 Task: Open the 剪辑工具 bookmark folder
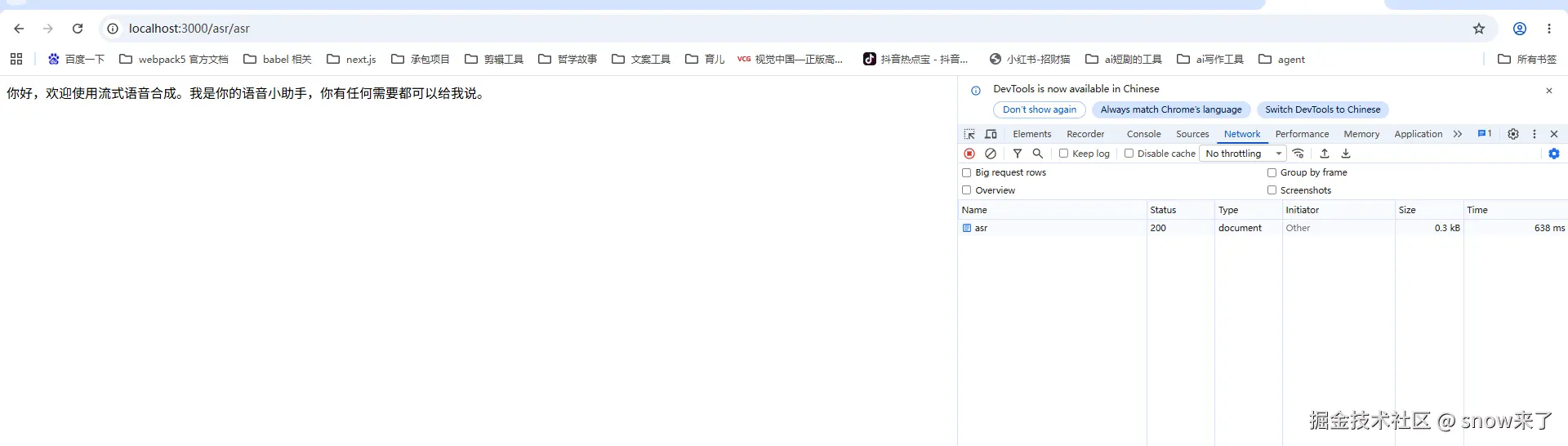[494, 59]
